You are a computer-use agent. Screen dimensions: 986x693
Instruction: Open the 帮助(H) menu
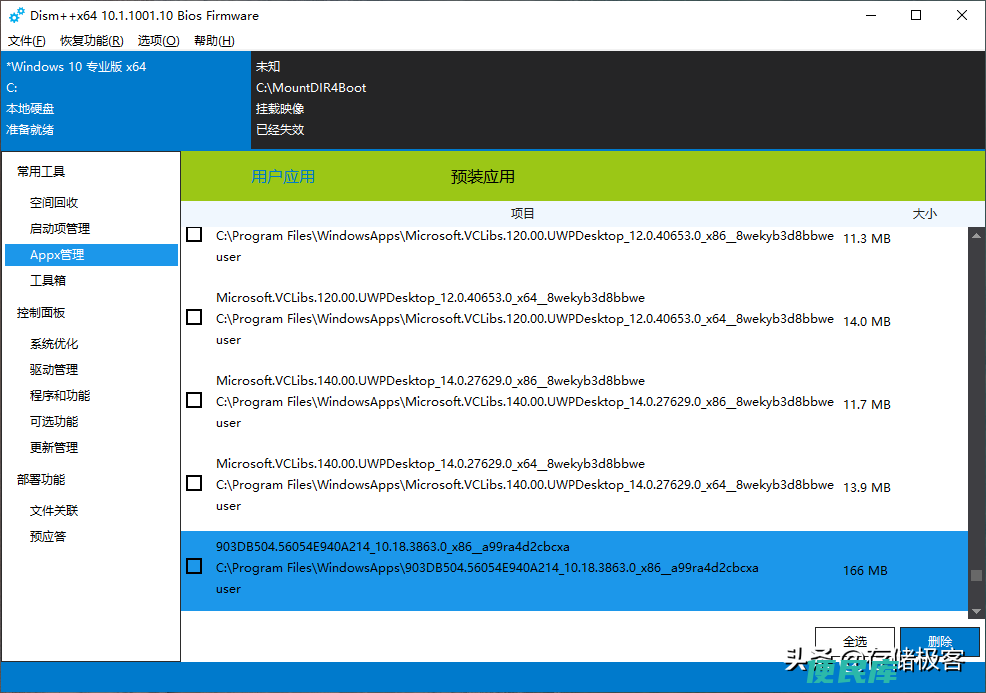214,41
